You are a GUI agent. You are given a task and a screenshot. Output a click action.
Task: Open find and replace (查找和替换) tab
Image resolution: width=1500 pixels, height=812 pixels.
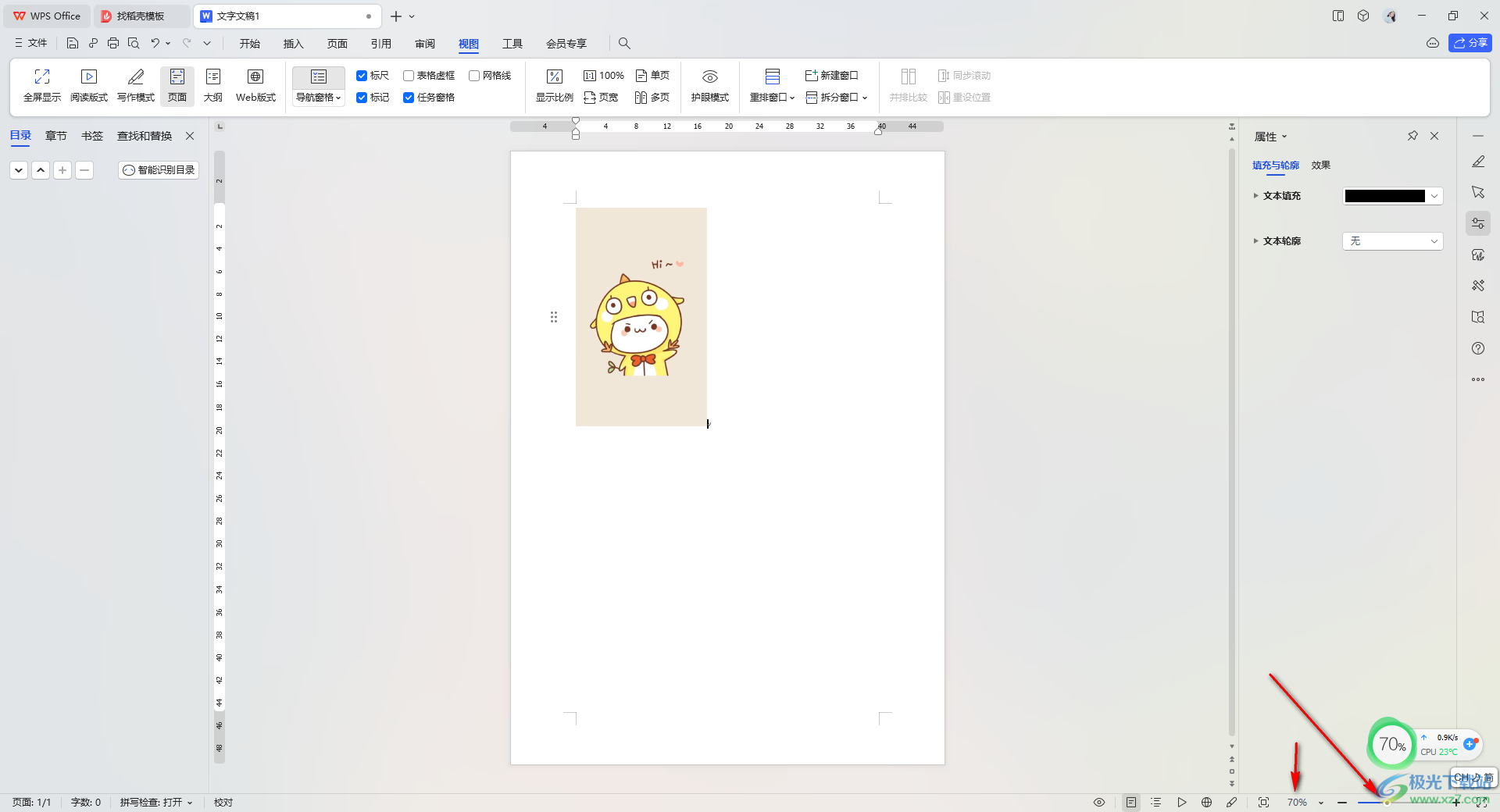145,136
